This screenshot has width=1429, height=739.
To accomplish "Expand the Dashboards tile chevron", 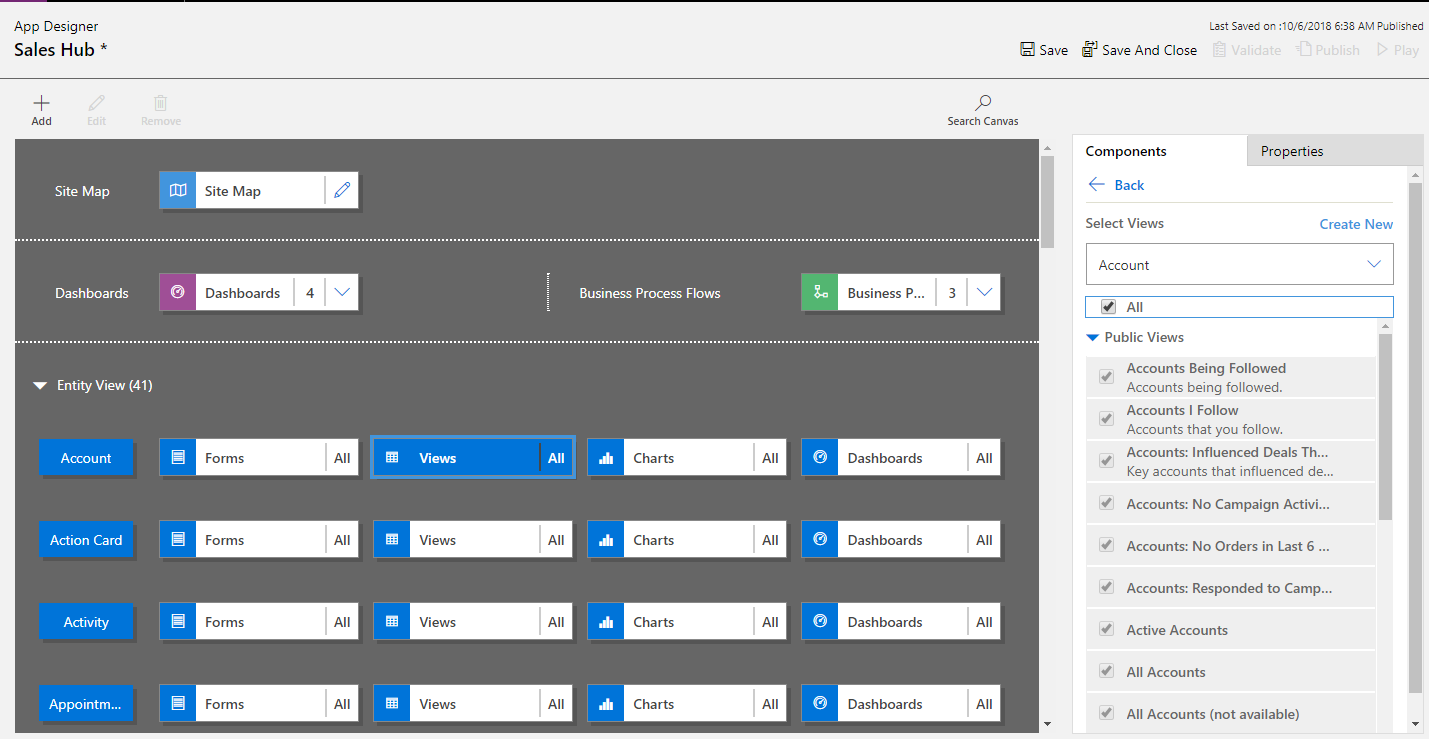I will tap(342, 292).
